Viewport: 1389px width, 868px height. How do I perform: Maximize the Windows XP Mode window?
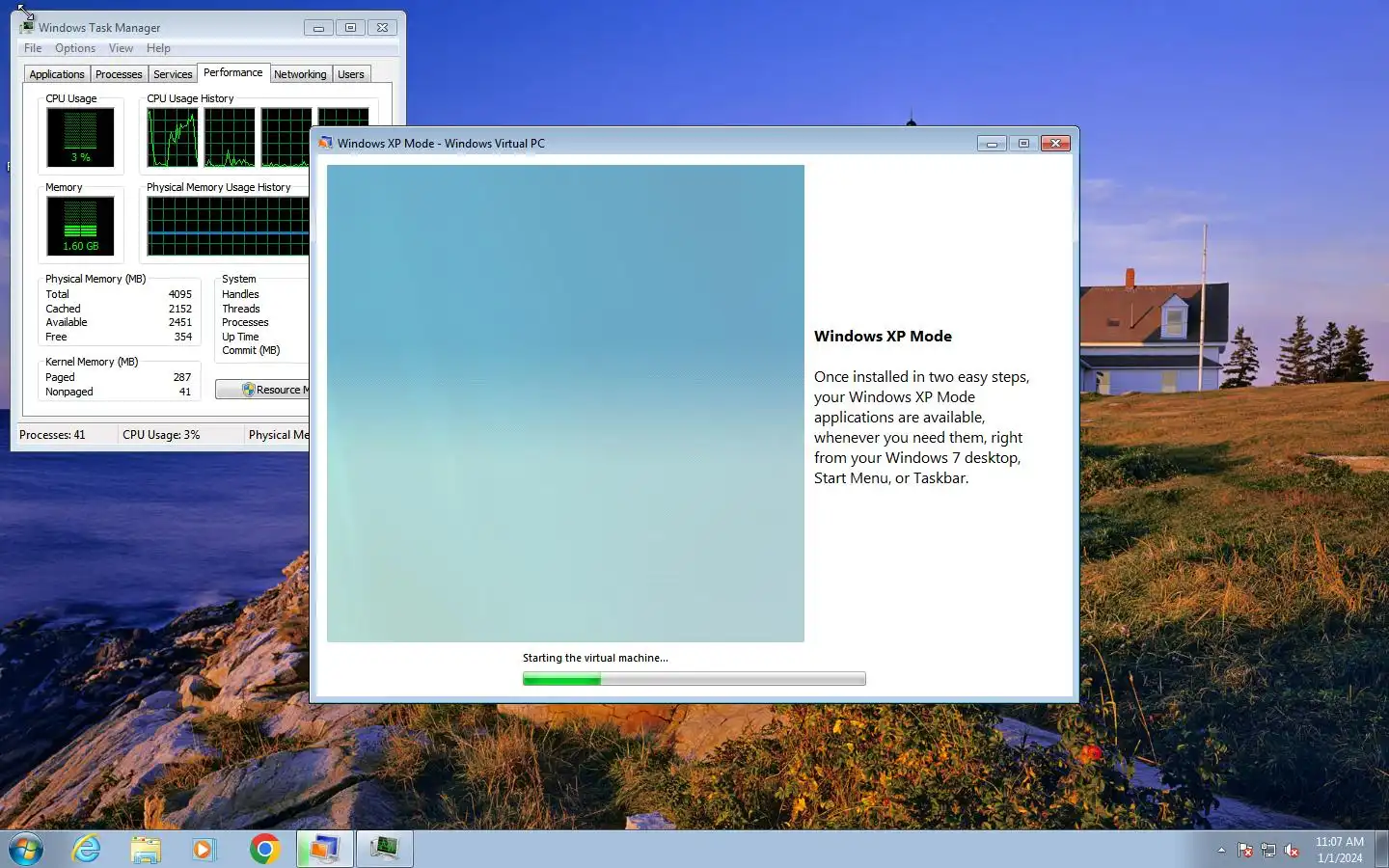click(1023, 143)
